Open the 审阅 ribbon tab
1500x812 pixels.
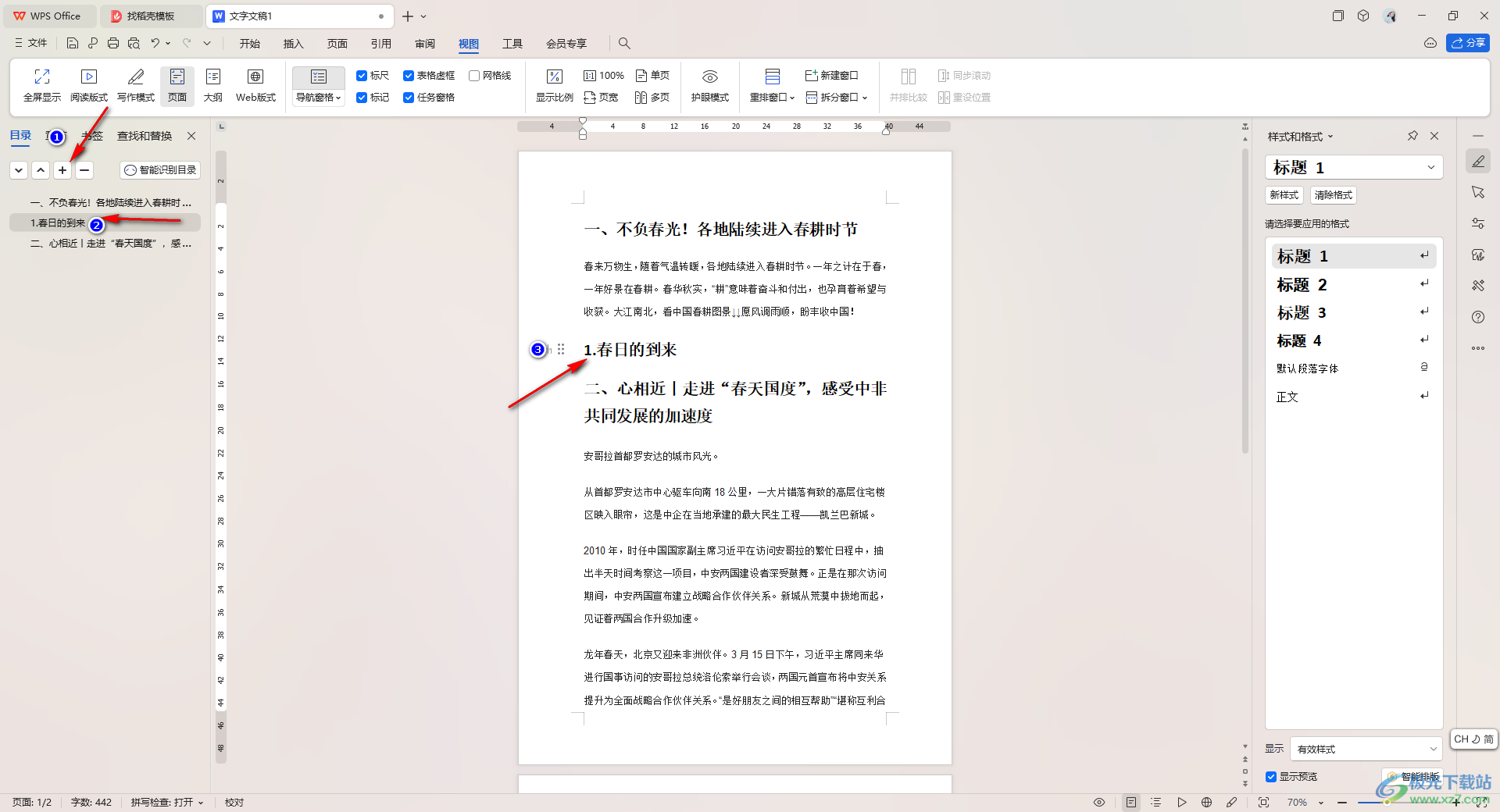(x=425, y=44)
